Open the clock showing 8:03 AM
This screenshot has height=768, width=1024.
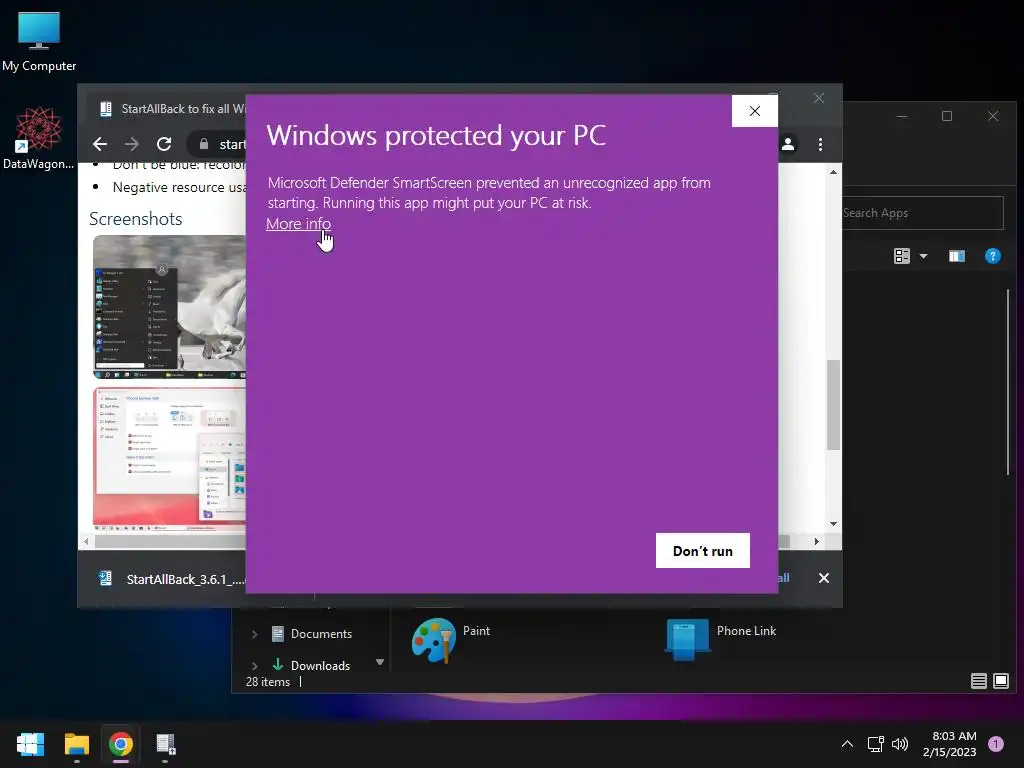(949, 744)
